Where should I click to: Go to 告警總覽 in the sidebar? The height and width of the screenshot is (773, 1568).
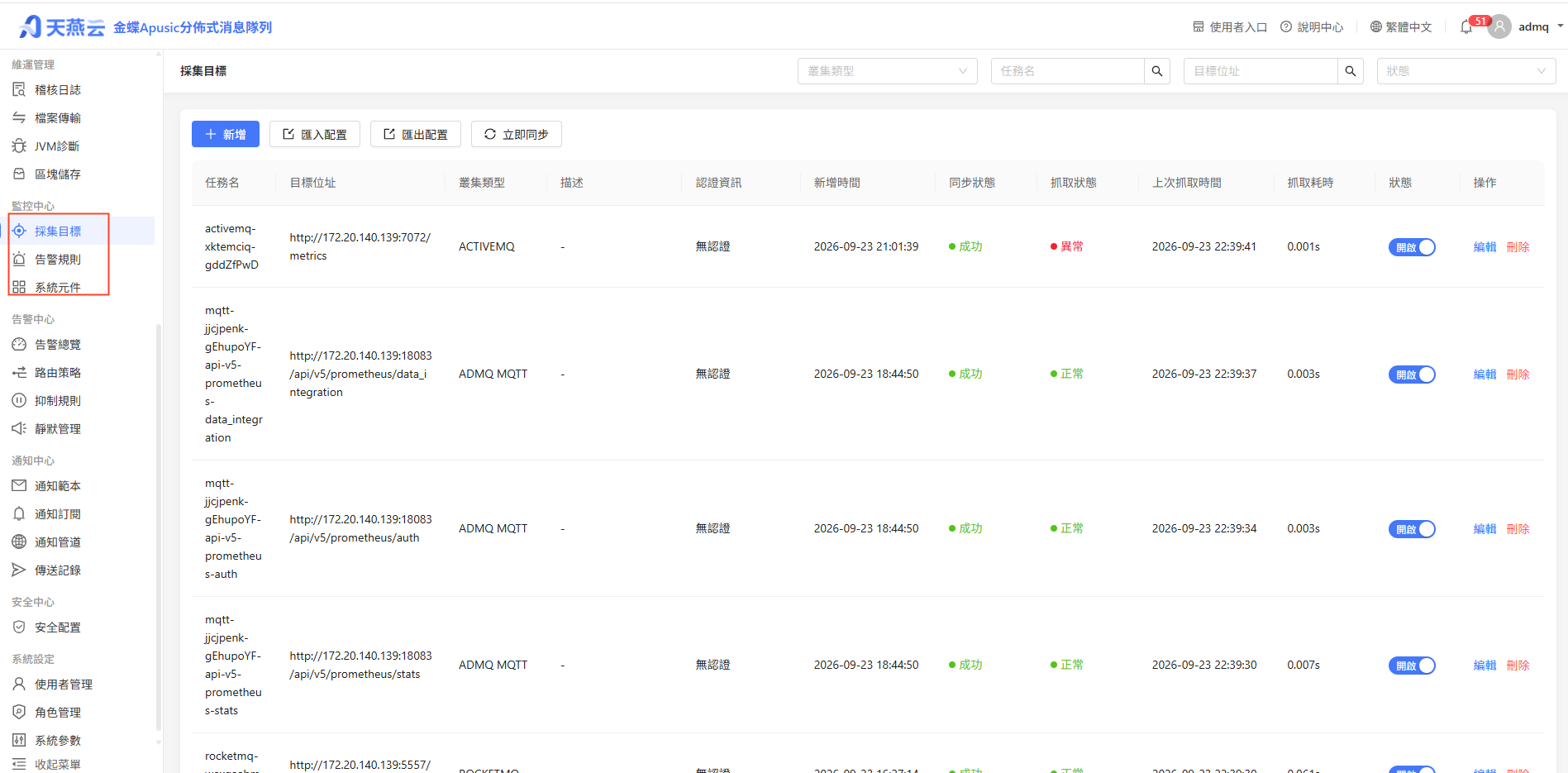coord(58,344)
